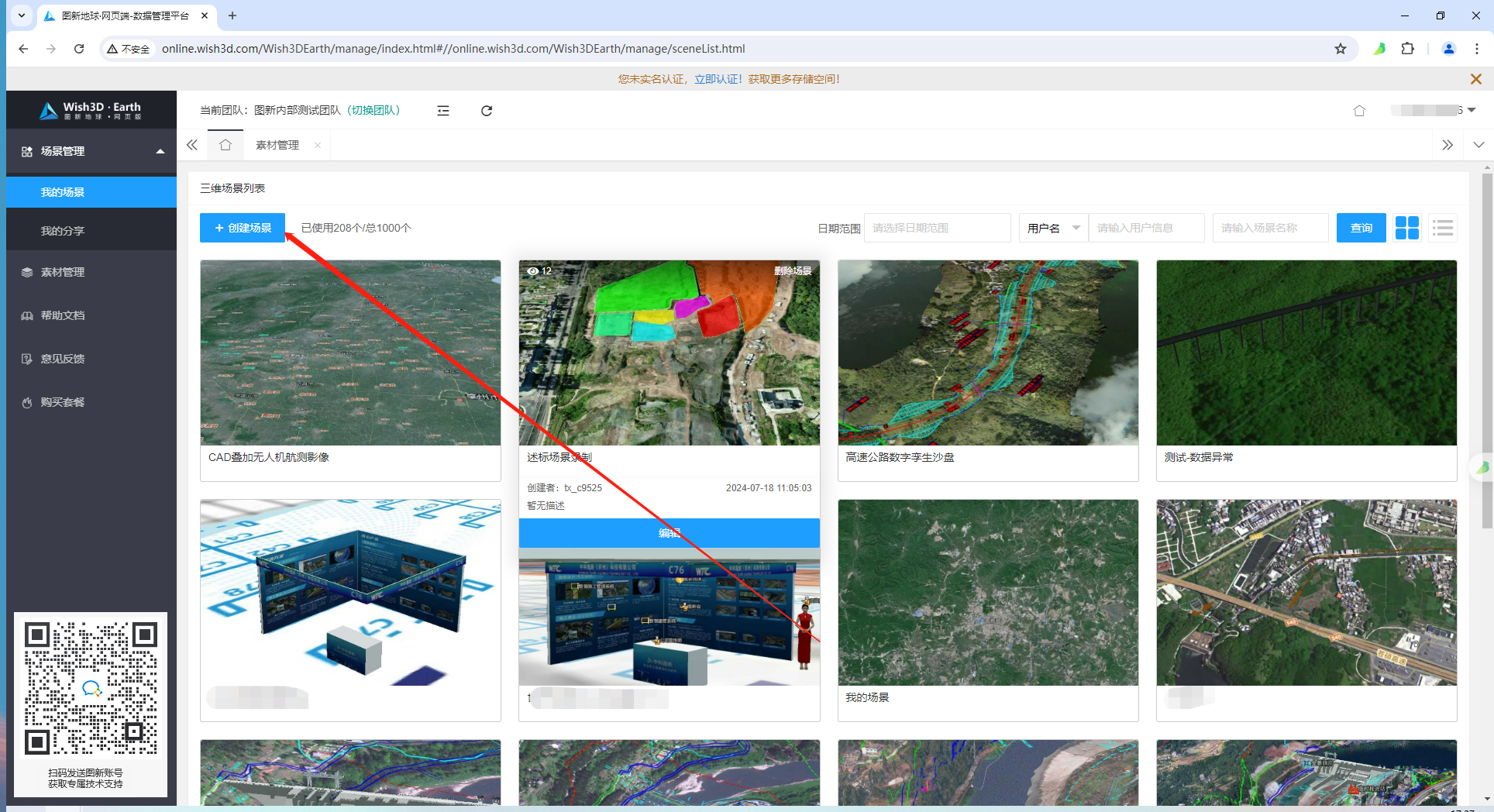1494x812 pixels.
Task: Click the 不安全 site security indicator
Action: click(x=129, y=49)
